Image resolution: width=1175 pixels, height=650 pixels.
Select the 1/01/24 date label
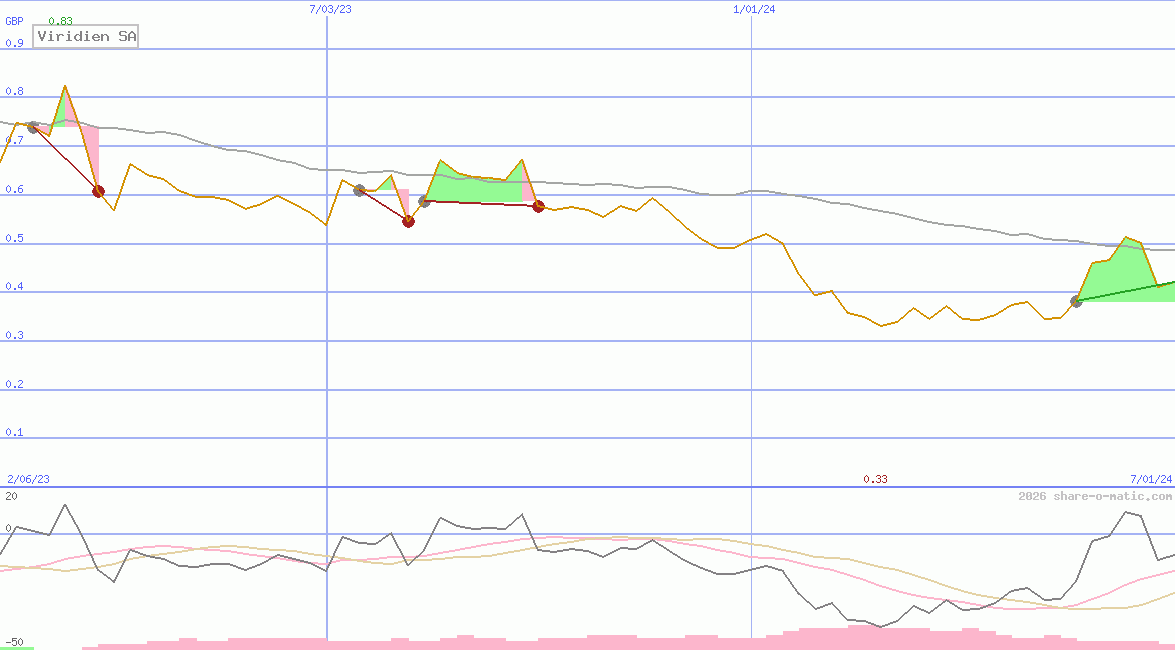click(x=754, y=9)
